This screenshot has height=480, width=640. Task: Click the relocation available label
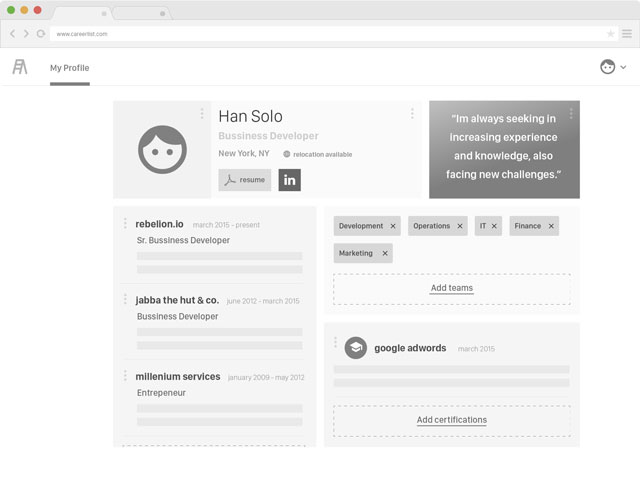(x=322, y=154)
